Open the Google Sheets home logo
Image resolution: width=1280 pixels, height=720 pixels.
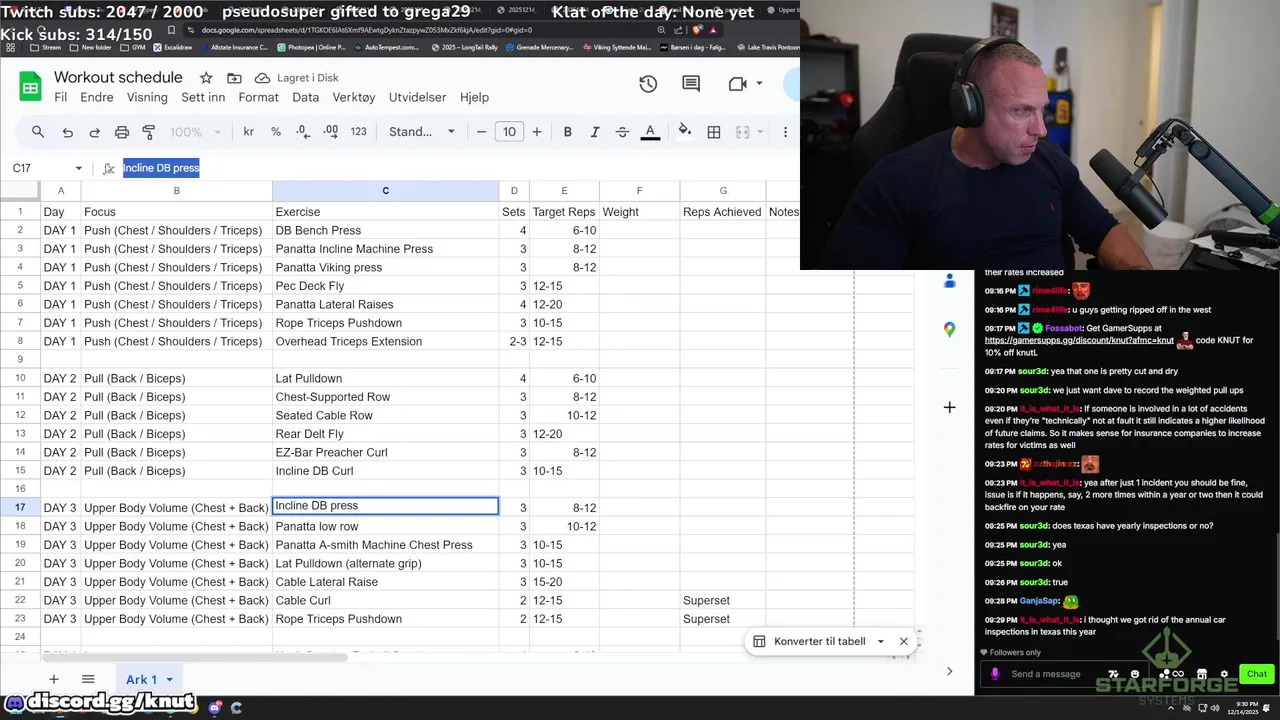click(x=30, y=87)
